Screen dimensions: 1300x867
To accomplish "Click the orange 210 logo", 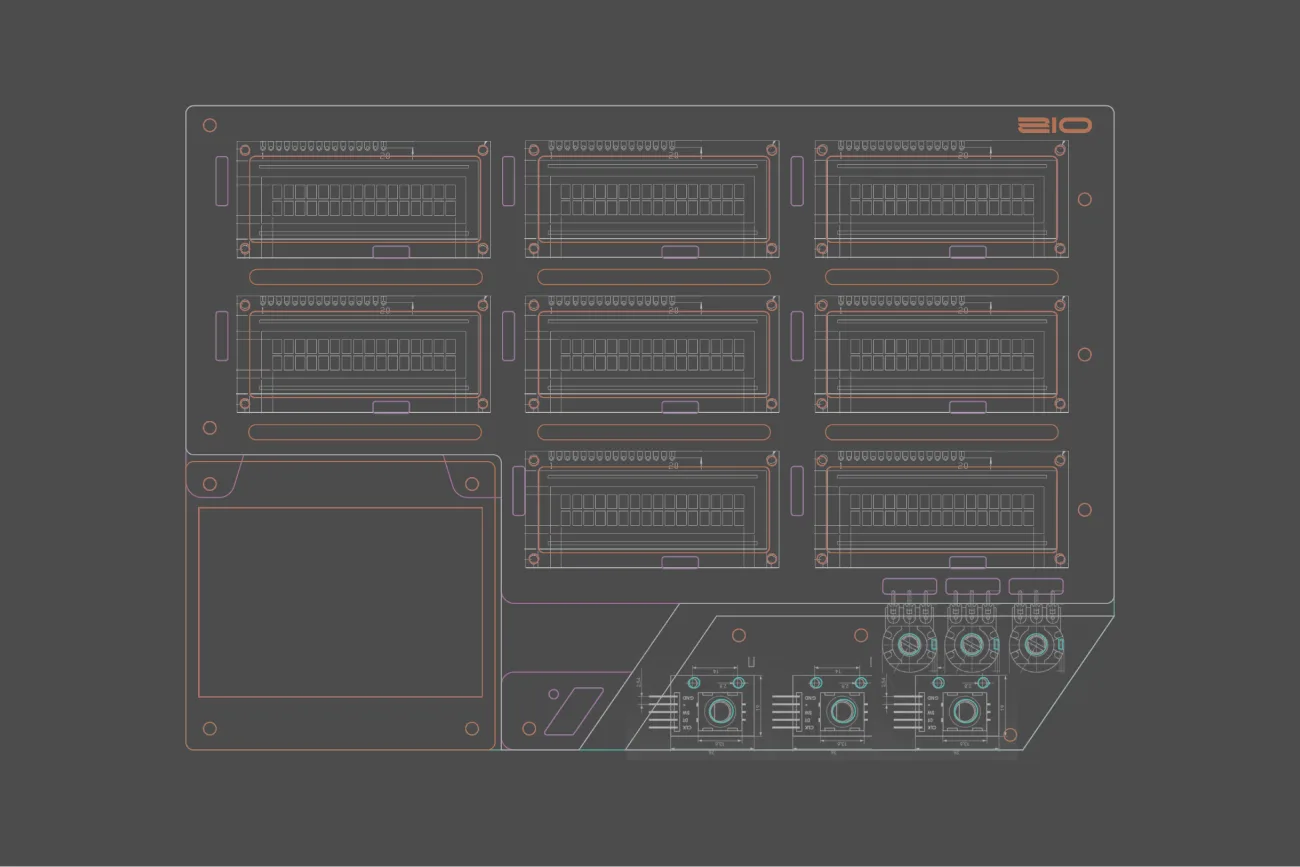I will click(x=1054, y=125).
